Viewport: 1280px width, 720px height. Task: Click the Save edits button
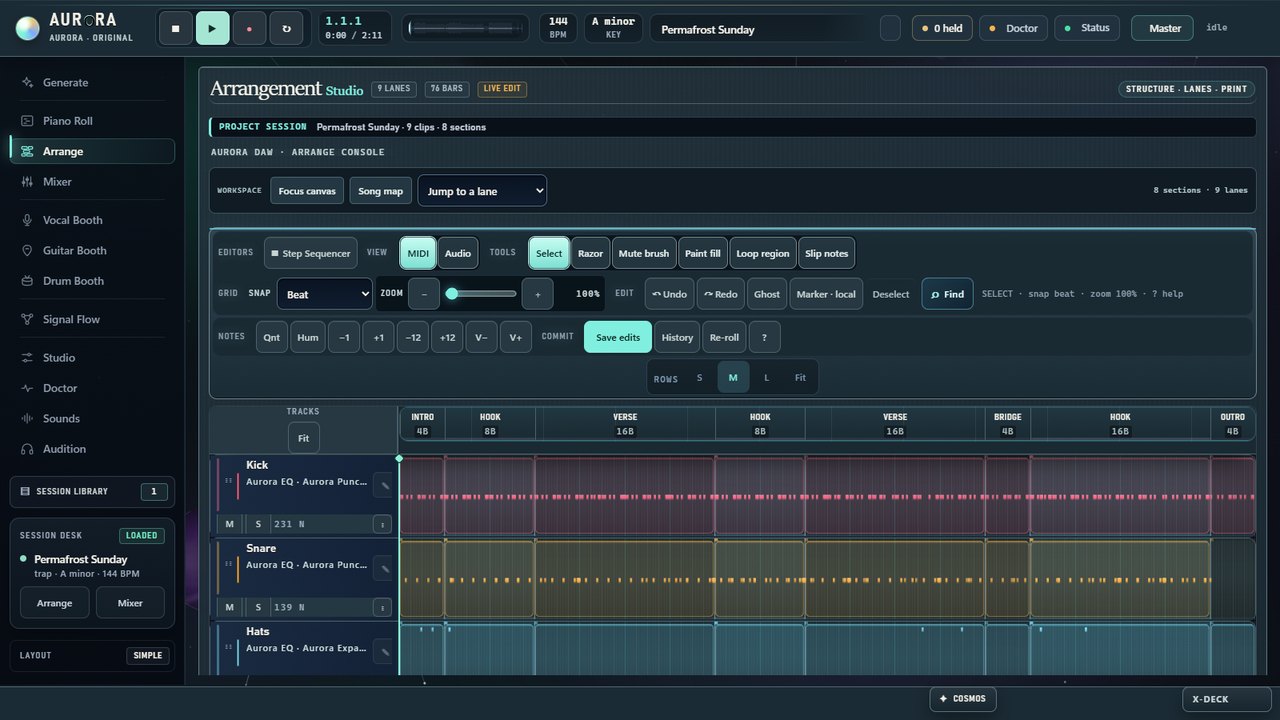click(x=618, y=337)
